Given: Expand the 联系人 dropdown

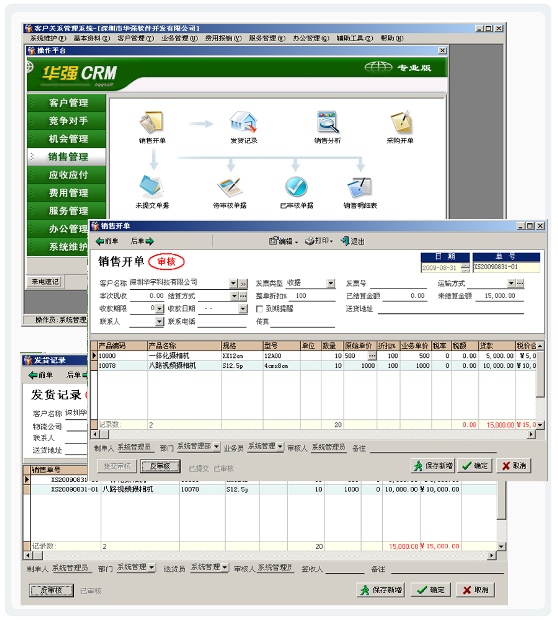Looking at the screenshot, I should click(159, 321).
